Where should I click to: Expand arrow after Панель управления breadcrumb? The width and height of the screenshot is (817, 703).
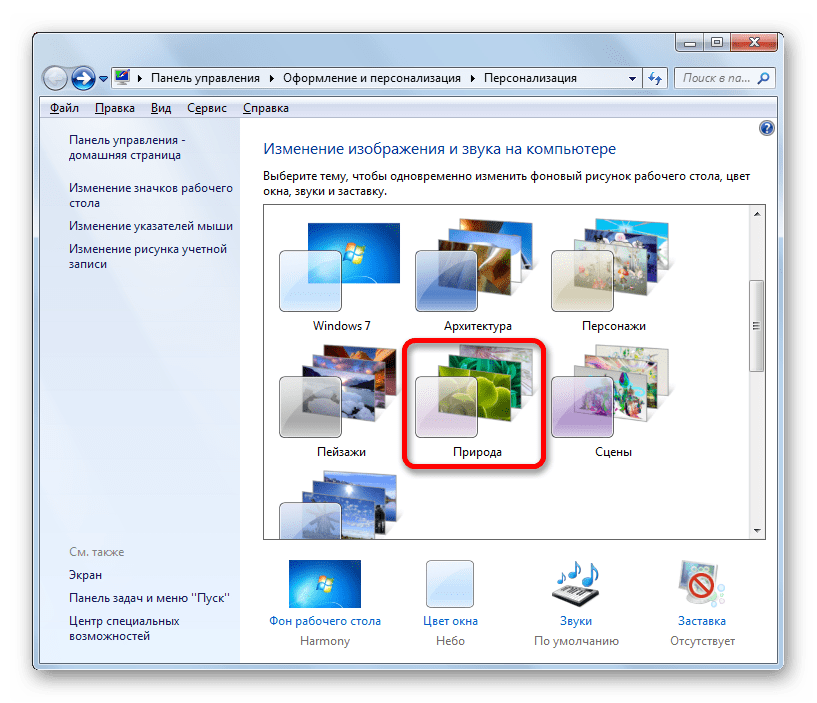point(272,78)
